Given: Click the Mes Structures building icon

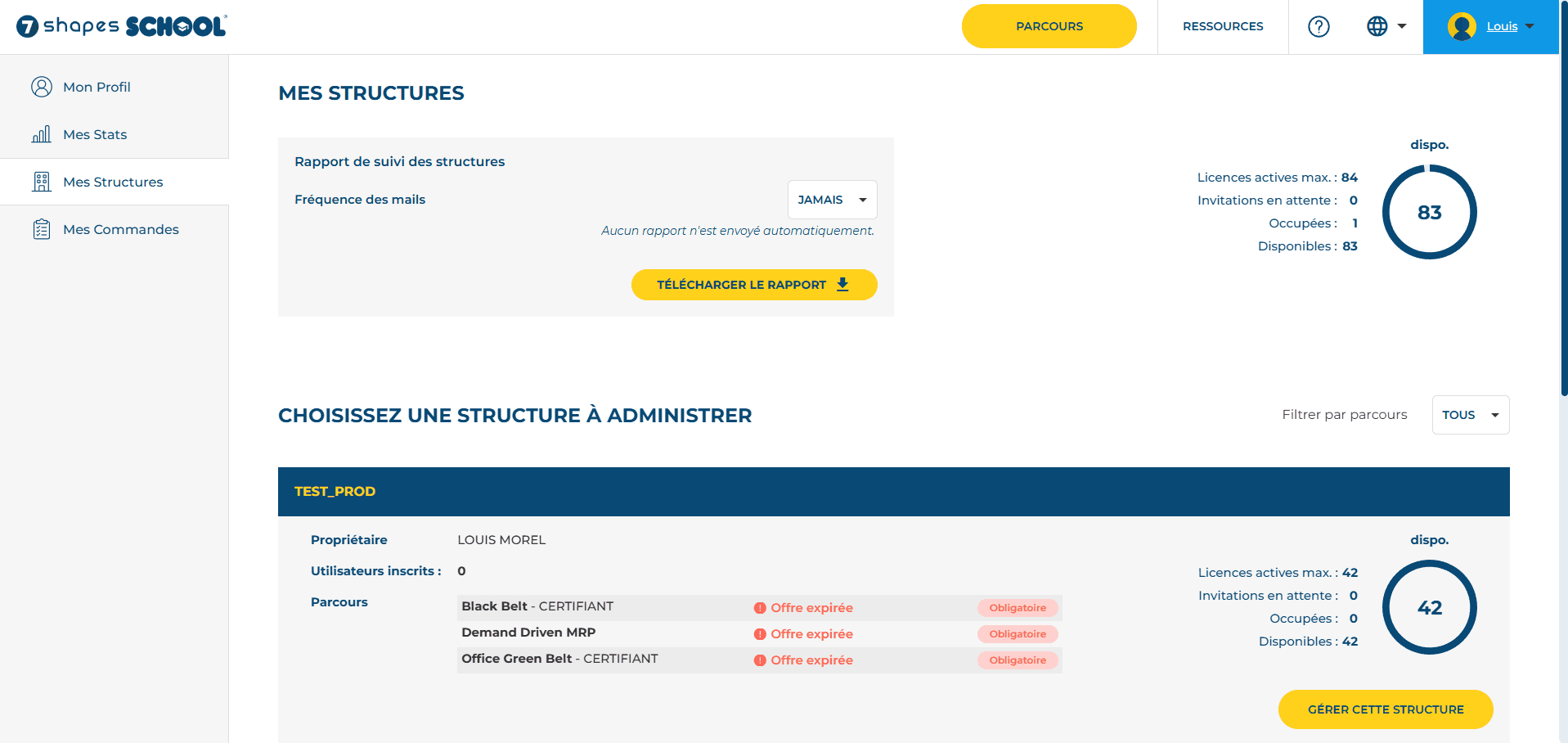Looking at the screenshot, I should point(42,182).
